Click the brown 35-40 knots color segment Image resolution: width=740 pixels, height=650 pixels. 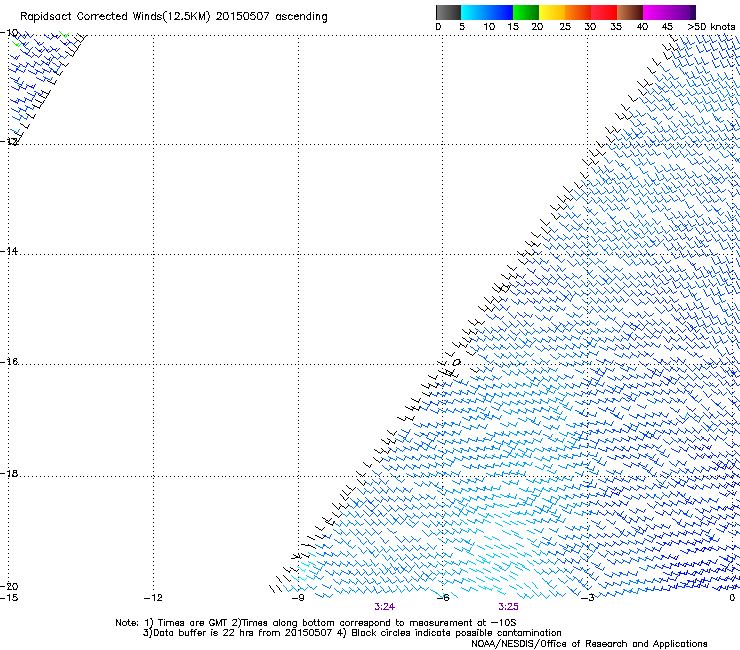(x=630, y=12)
